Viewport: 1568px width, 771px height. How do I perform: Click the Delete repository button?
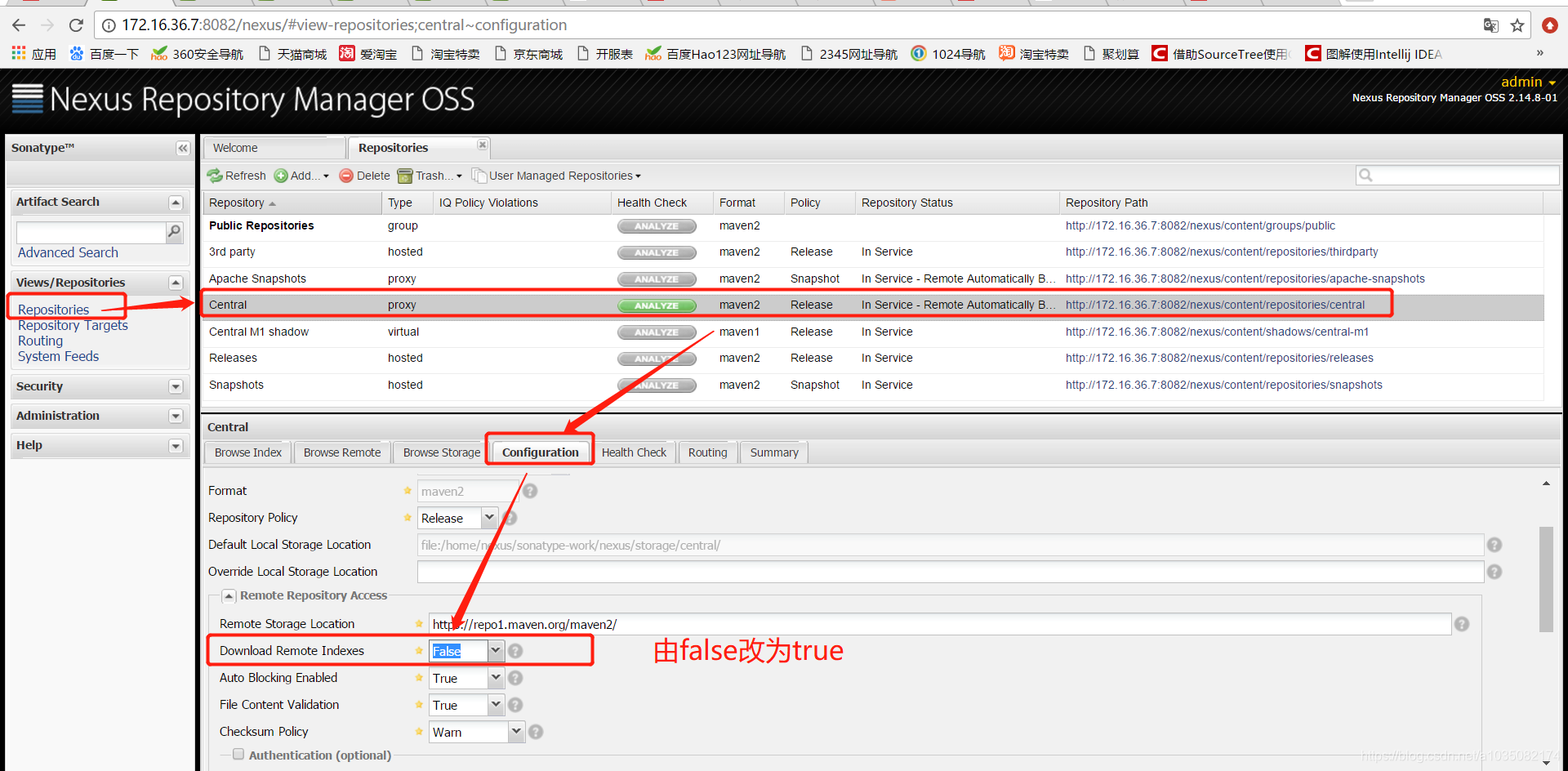[x=364, y=176]
